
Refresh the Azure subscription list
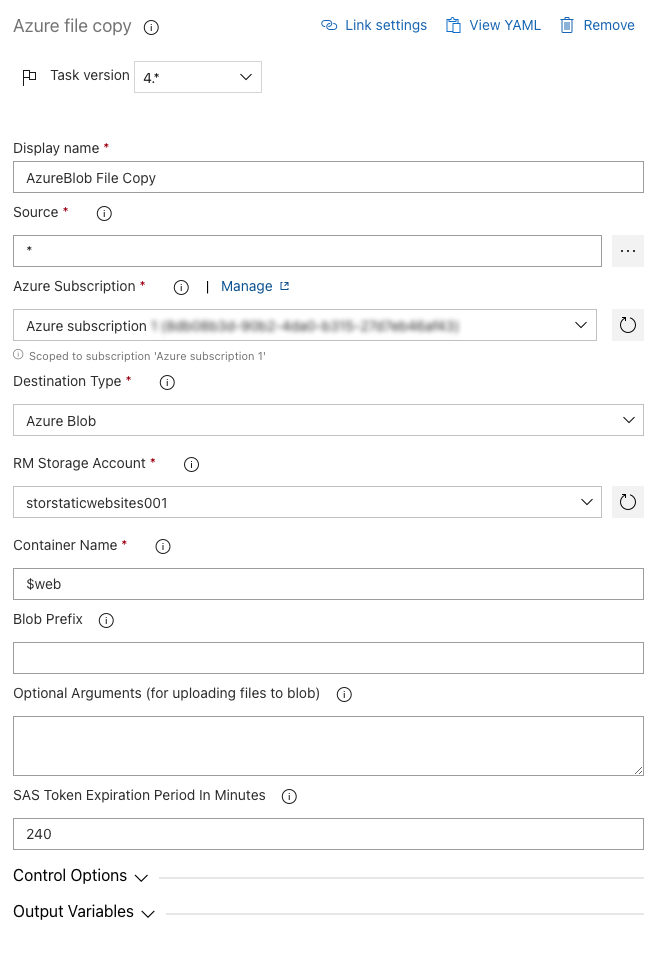click(x=627, y=325)
